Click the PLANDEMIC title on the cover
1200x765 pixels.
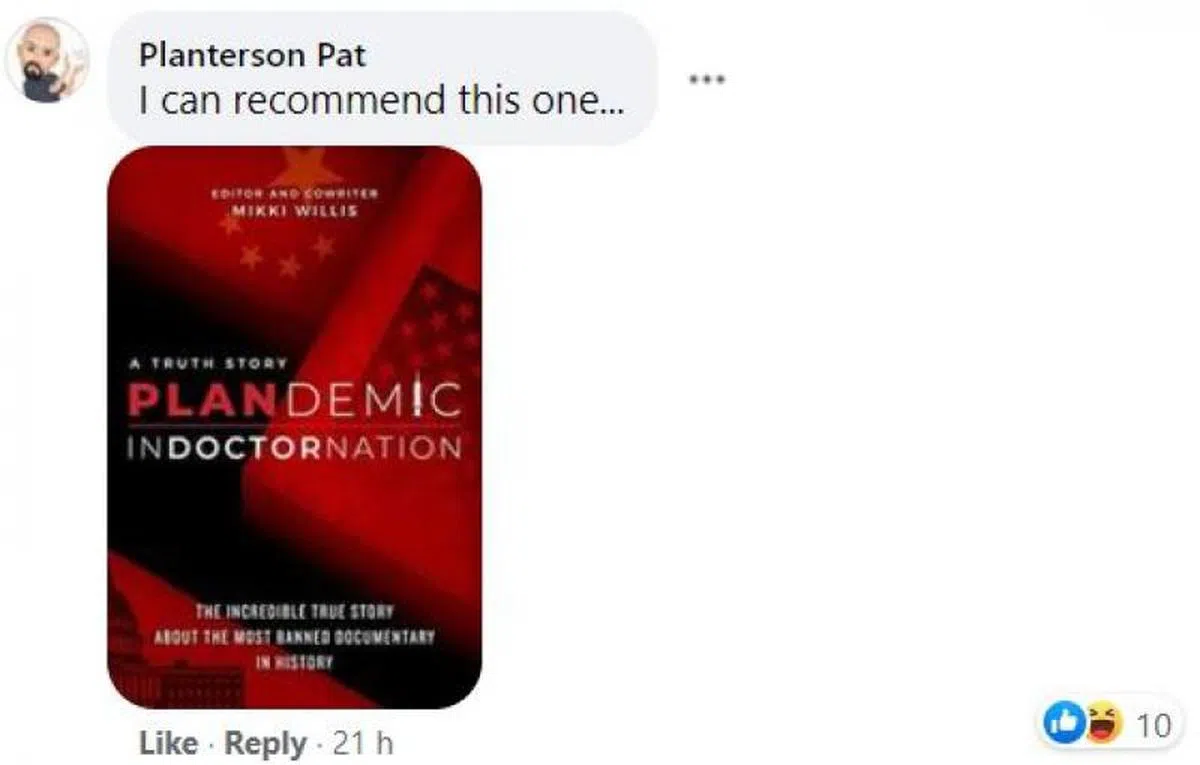294,400
